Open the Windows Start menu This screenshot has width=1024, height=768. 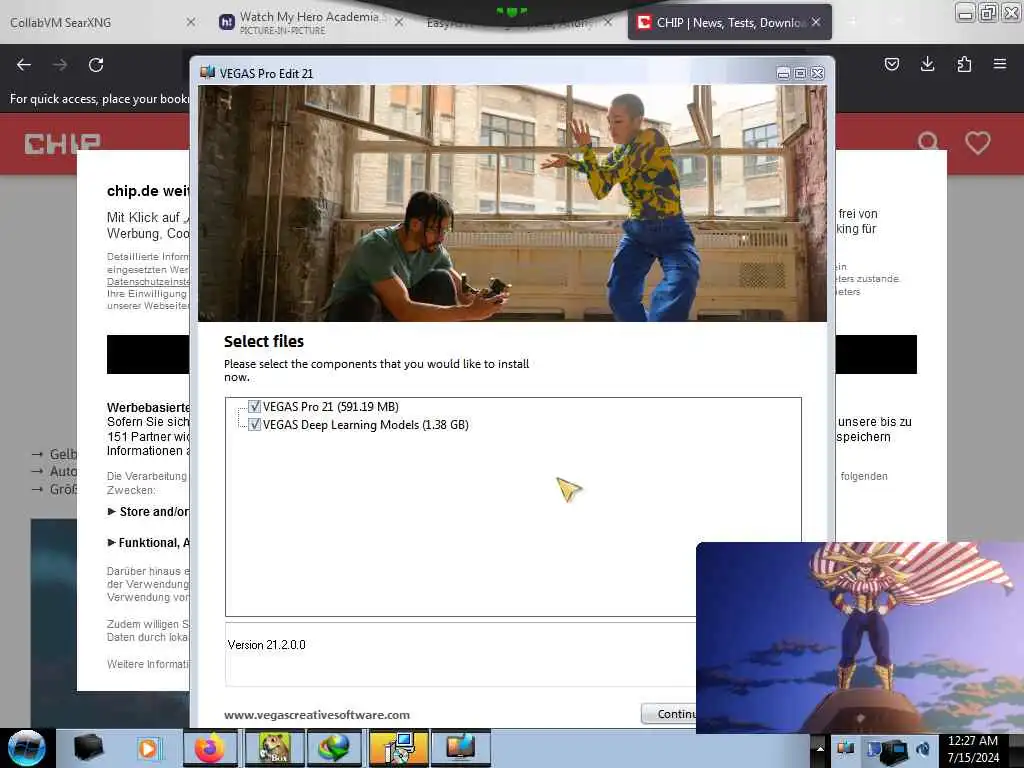click(x=27, y=748)
